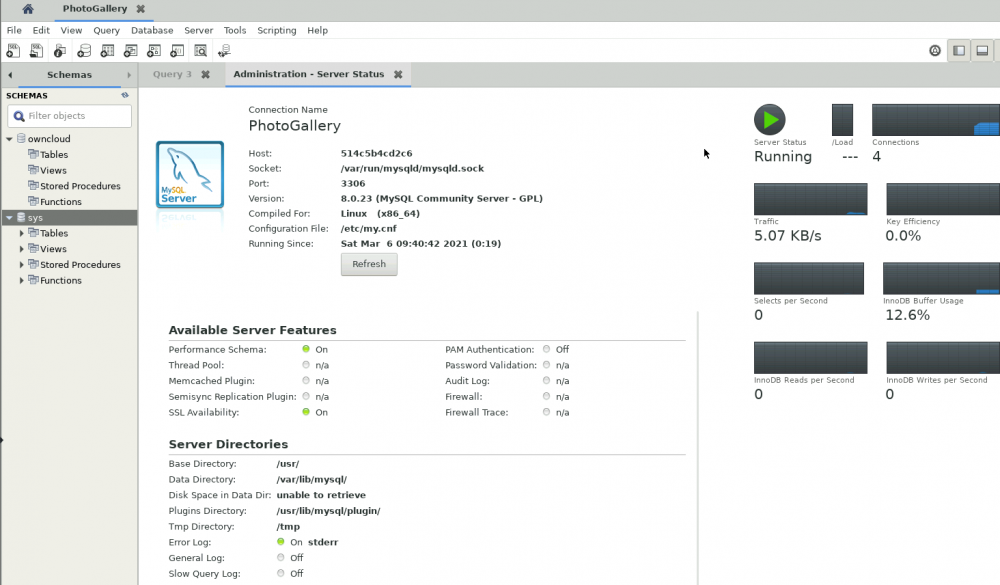Toggle the bottom output panel icon

coord(982,50)
